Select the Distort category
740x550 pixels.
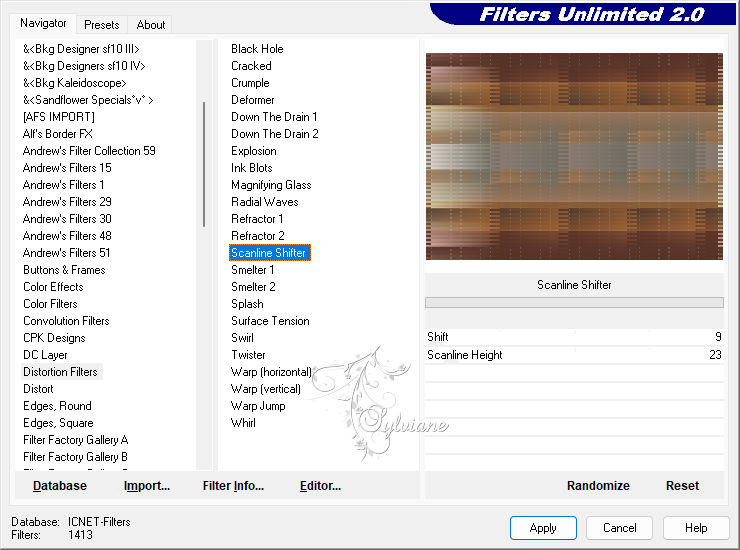(38, 389)
